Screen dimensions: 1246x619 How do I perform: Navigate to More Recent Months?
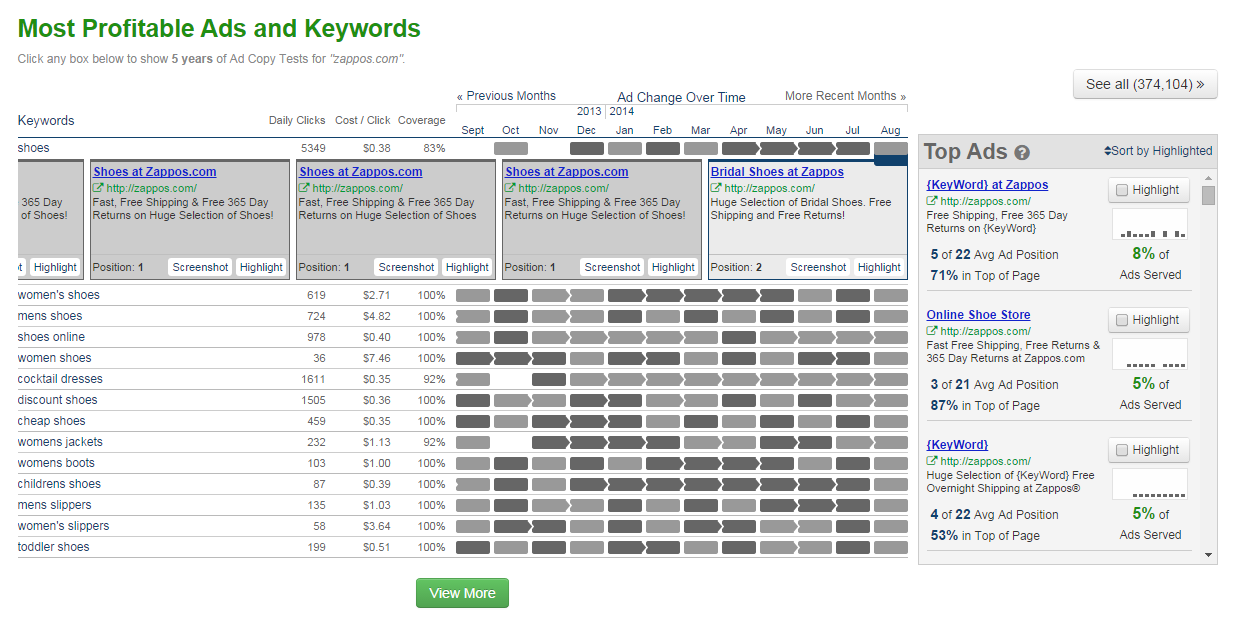point(845,95)
